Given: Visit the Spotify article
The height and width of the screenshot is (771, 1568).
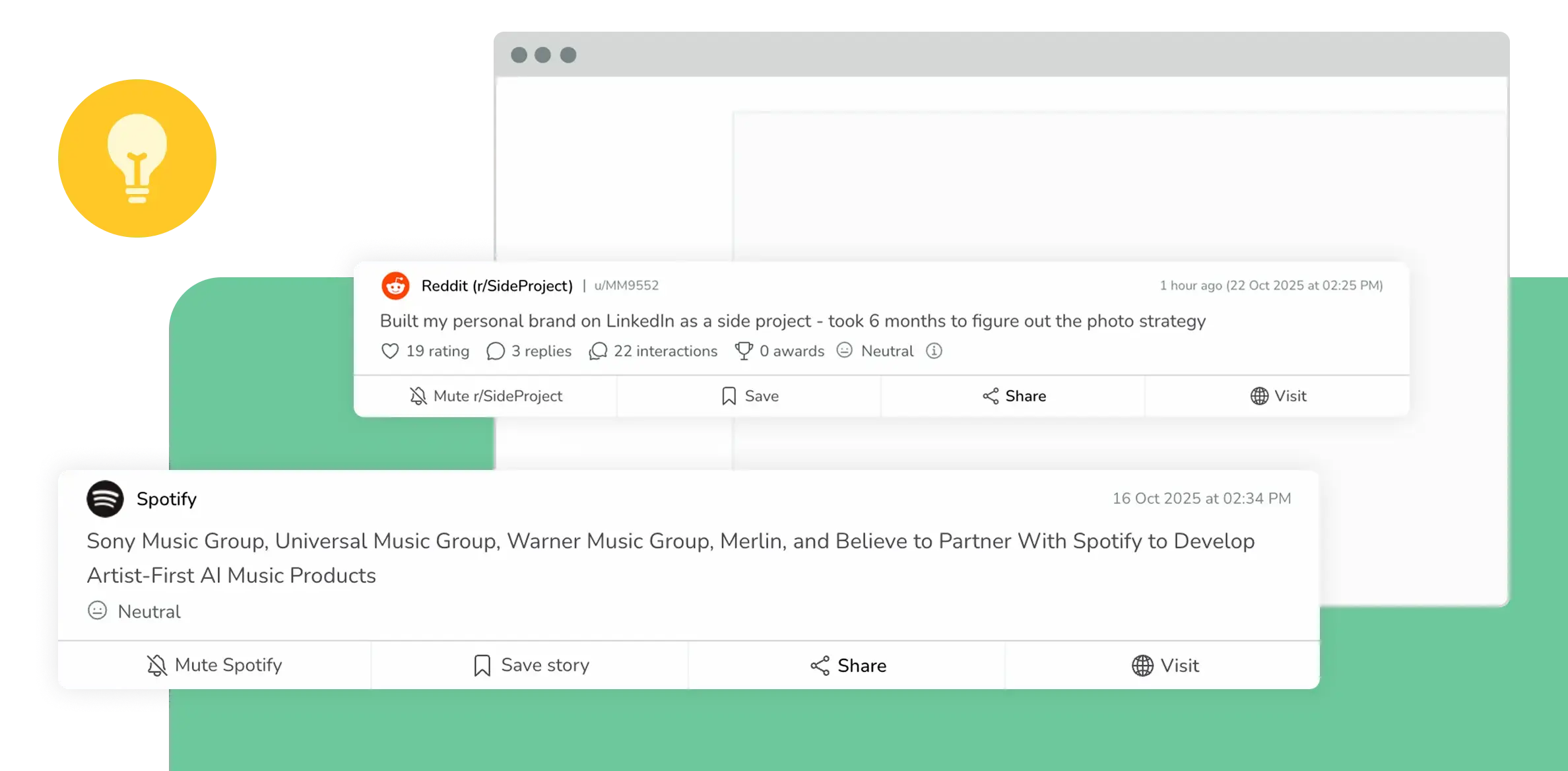Looking at the screenshot, I should tap(1165, 665).
